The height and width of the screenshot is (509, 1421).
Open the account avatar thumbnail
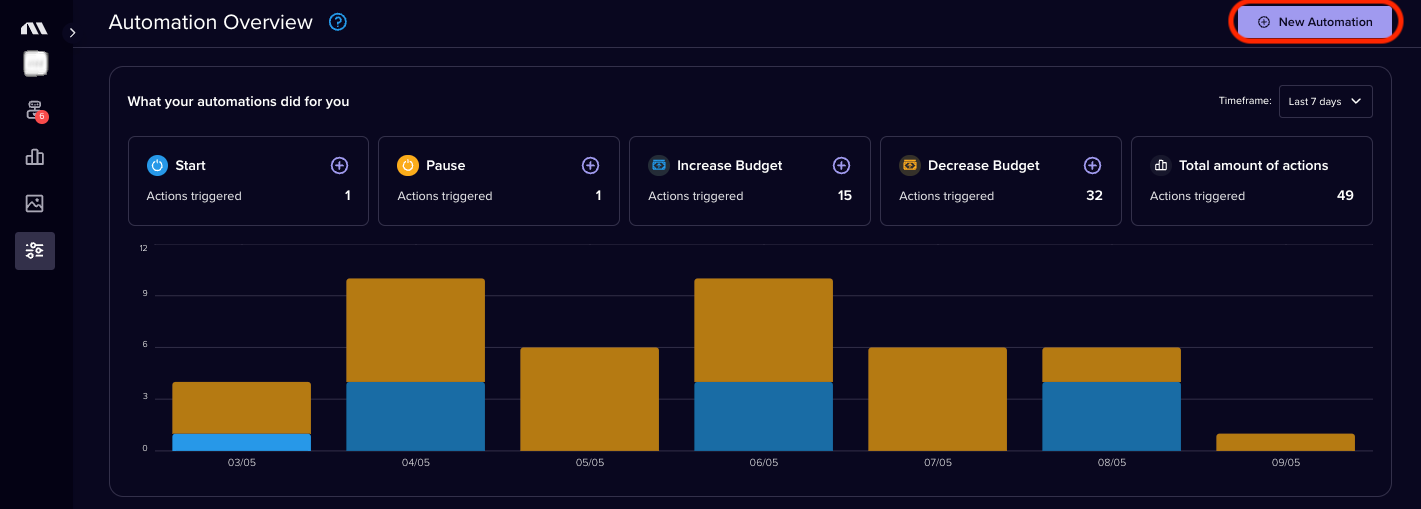tap(35, 64)
